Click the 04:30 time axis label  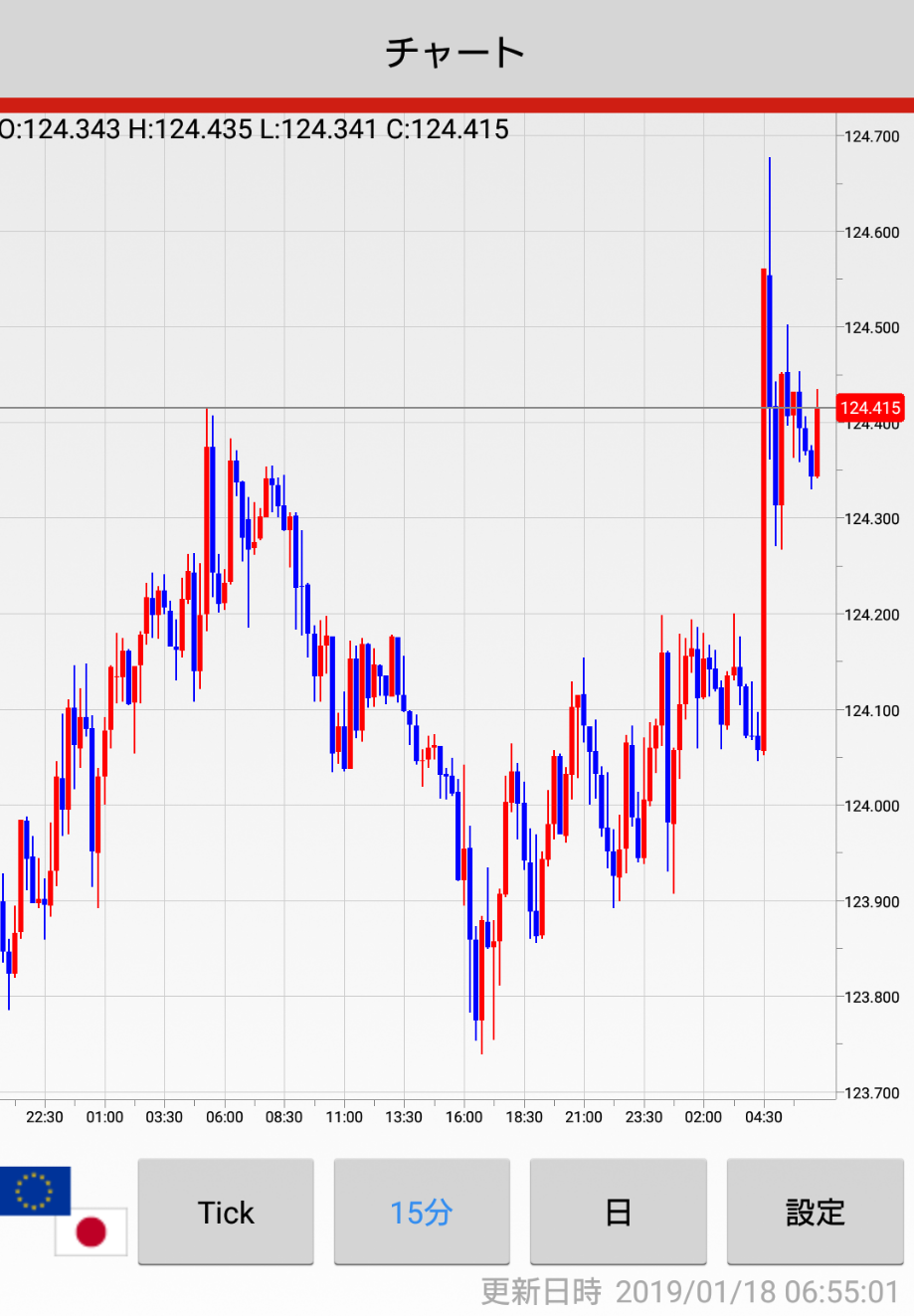tap(763, 1117)
